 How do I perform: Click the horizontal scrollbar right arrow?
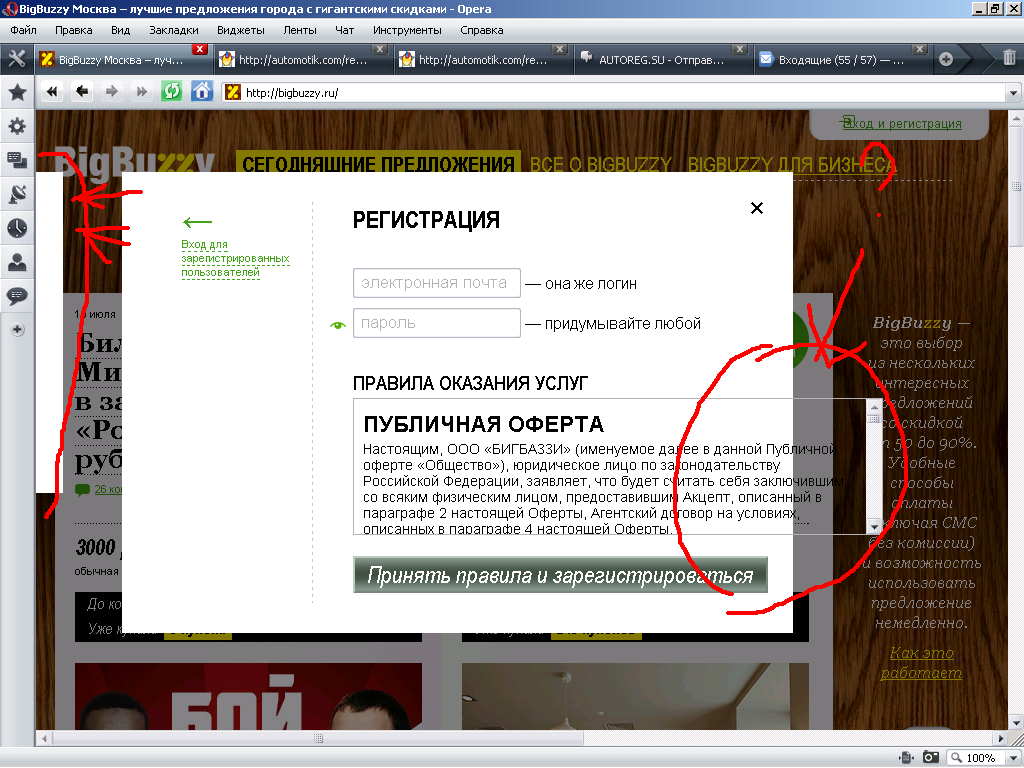[1001, 738]
